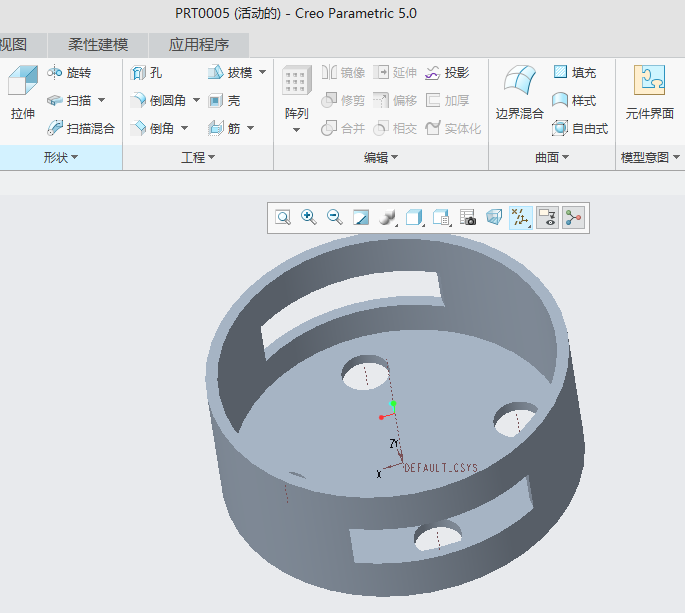
Task: Toggle datum display filters
Action: point(521,217)
